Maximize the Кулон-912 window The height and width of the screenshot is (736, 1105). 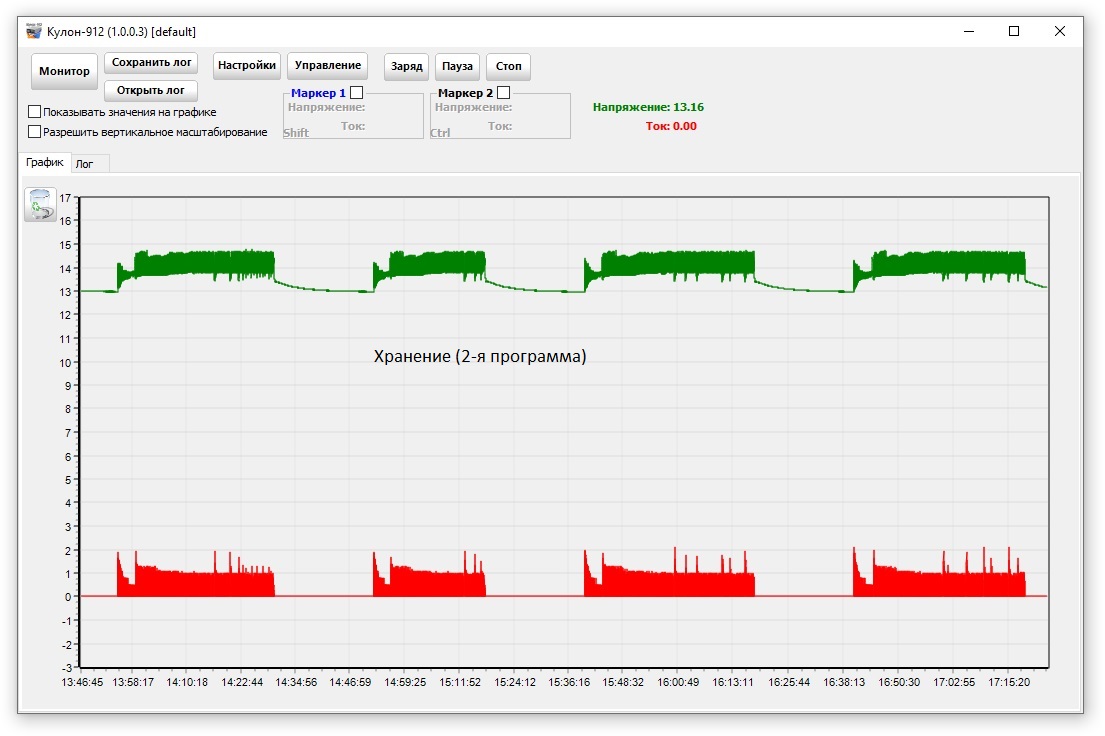1014,32
